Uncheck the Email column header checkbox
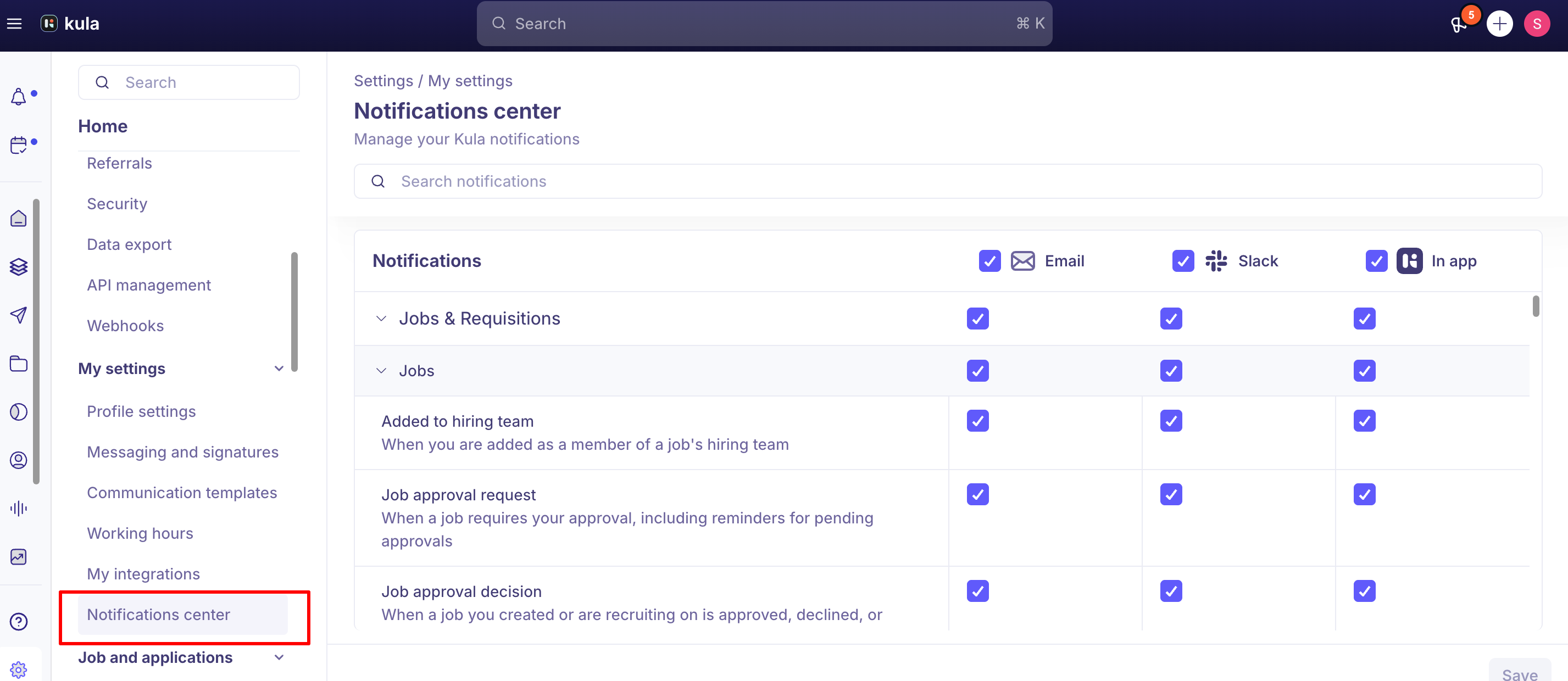Screen dimensions: 1568x681 tap(989, 261)
